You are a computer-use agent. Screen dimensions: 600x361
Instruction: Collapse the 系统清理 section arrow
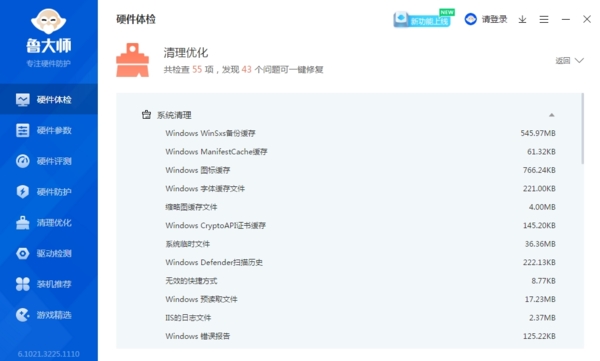[551, 115]
